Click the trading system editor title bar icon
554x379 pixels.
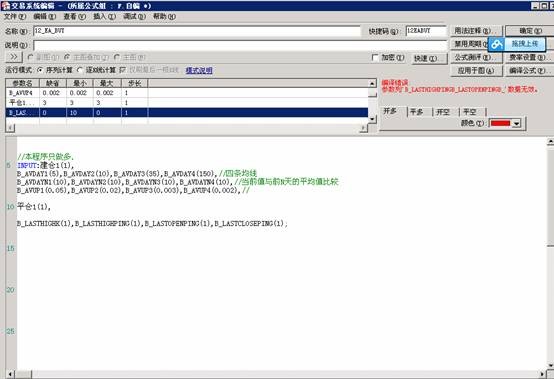coord(5,6)
